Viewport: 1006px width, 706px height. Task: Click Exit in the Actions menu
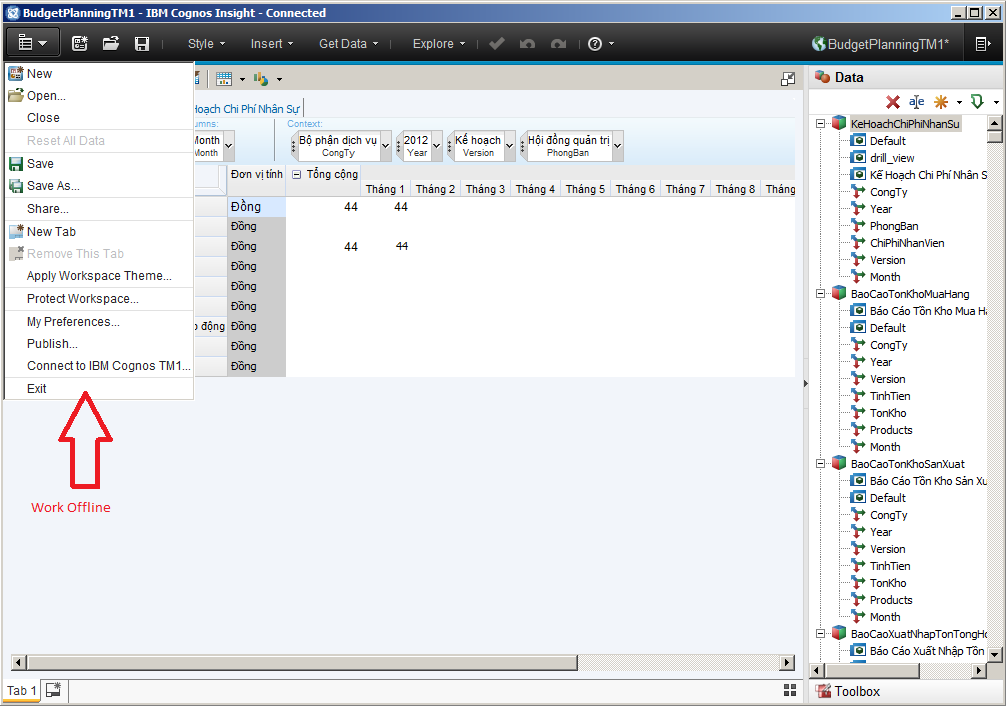(x=99, y=388)
